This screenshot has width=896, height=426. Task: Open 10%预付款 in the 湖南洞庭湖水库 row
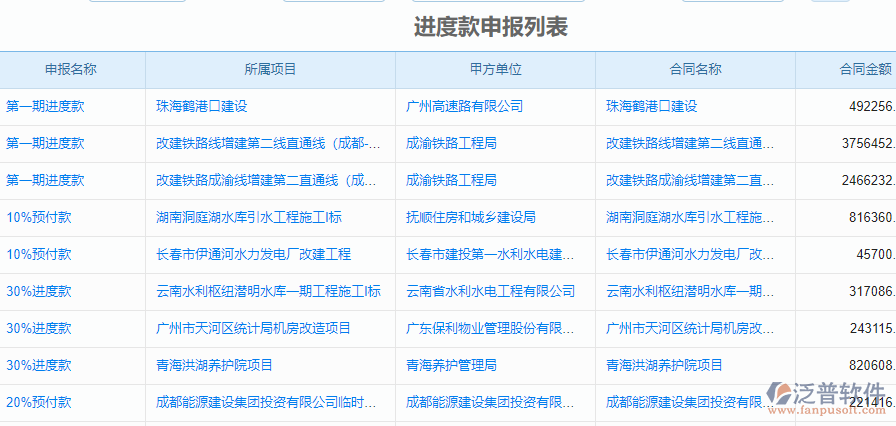(39, 218)
